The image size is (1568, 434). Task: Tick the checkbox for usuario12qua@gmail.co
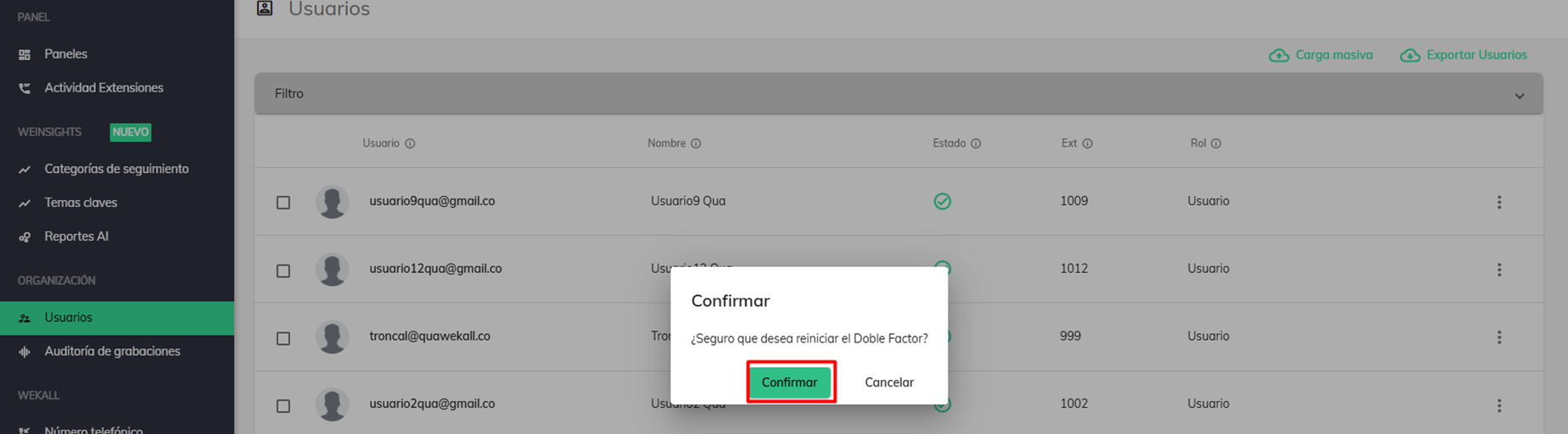click(283, 270)
